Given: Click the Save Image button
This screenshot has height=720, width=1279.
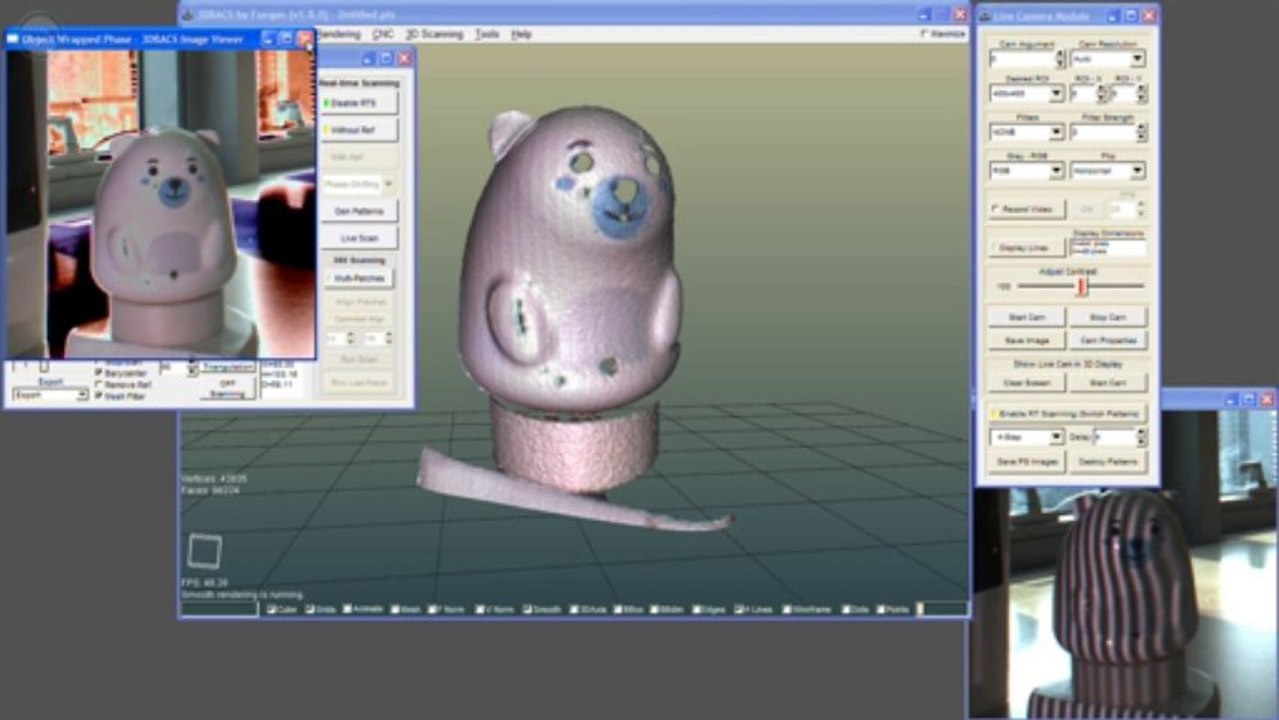Looking at the screenshot, I should [1026, 341].
